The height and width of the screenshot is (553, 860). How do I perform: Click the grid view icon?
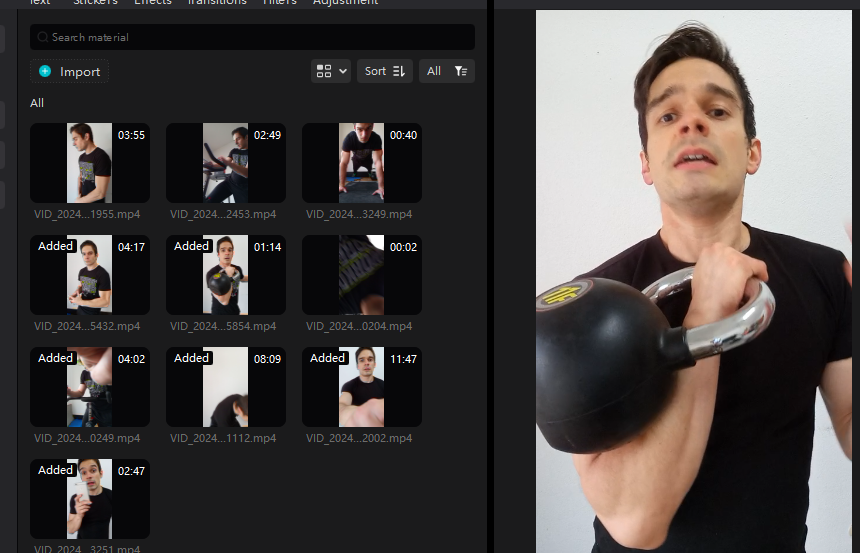tap(324, 71)
